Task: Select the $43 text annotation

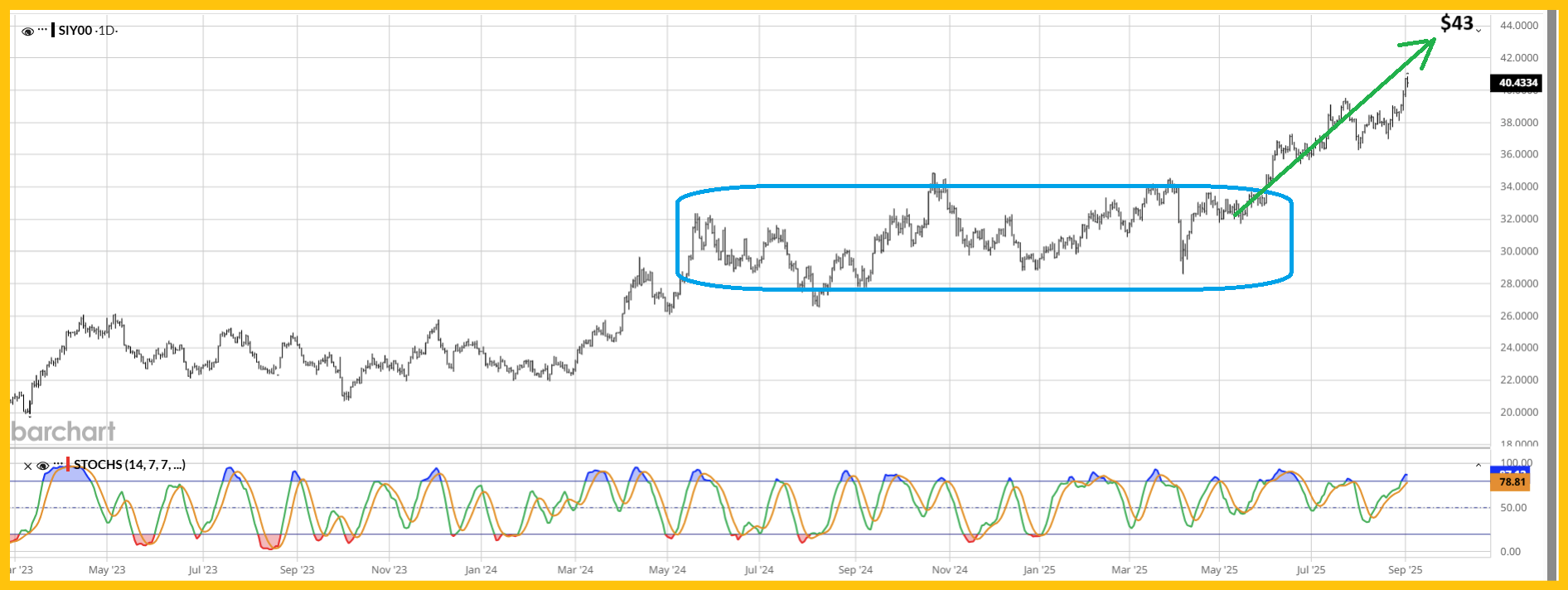Action: (1456, 23)
